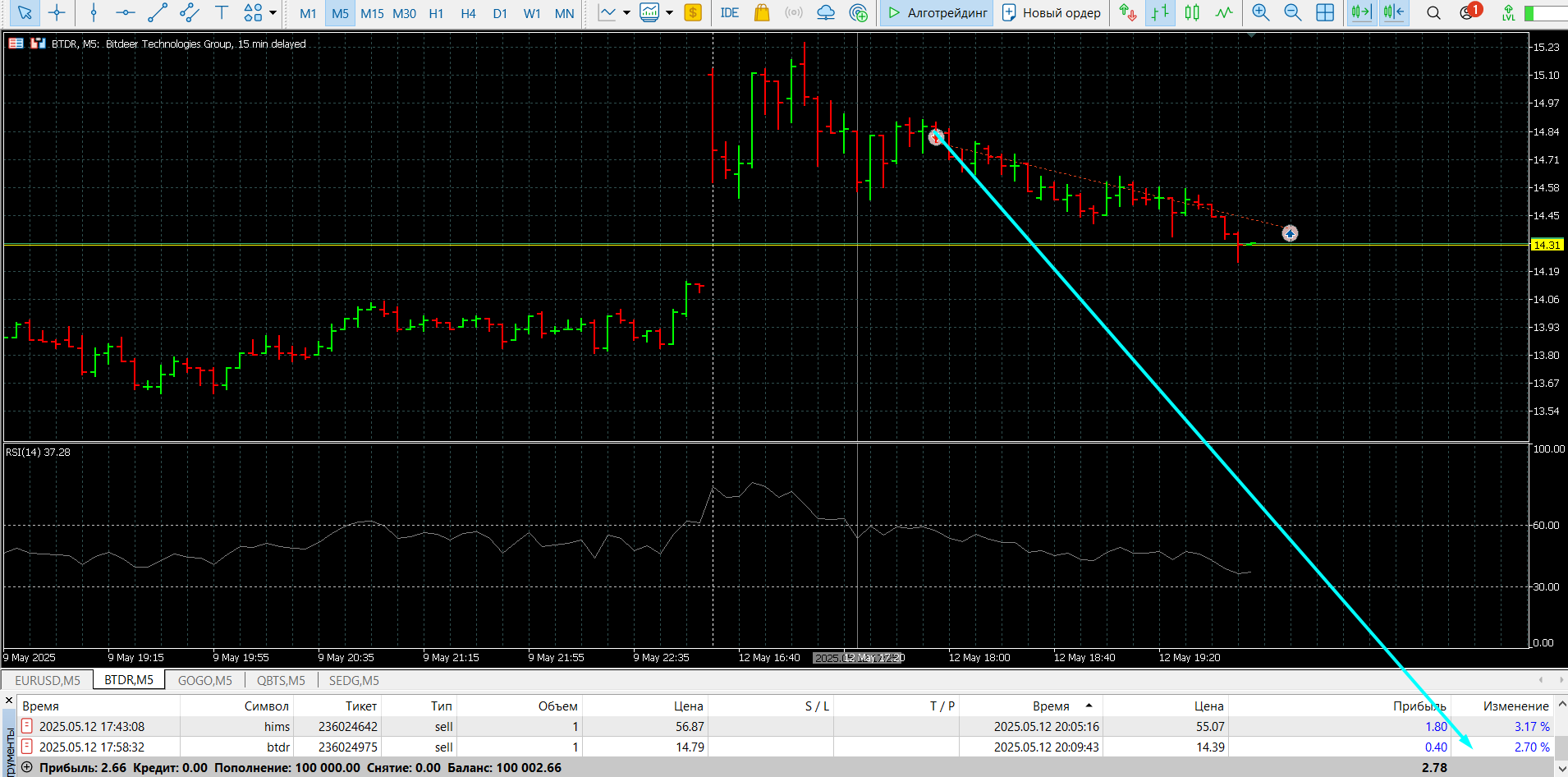The image size is (1568, 777).
Task: Click the 14.31 current price label
Action: pos(1547,245)
